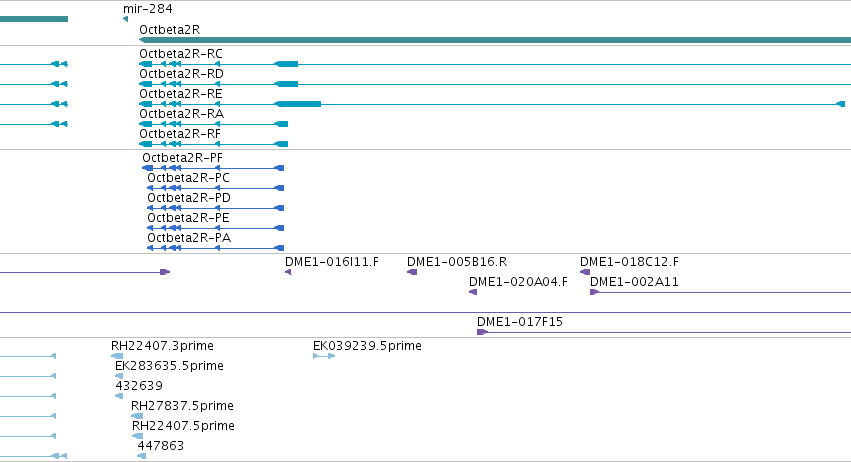Select transcript Octbeta2R-RC label
Screen dimensions: 851x462
181,54
